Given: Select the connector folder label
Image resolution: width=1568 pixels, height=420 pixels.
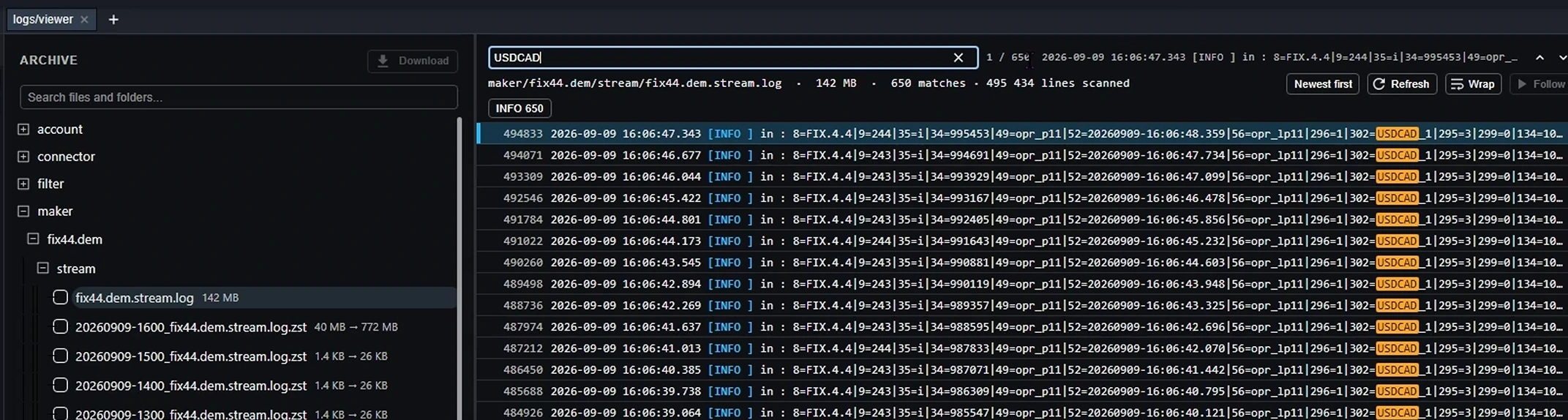Looking at the screenshot, I should pos(67,157).
